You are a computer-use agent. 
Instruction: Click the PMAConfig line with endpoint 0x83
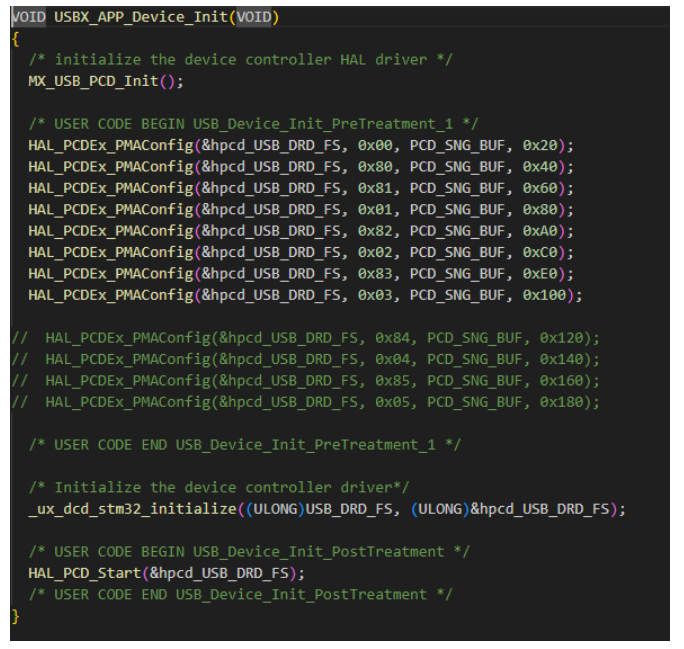[x=301, y=273]
